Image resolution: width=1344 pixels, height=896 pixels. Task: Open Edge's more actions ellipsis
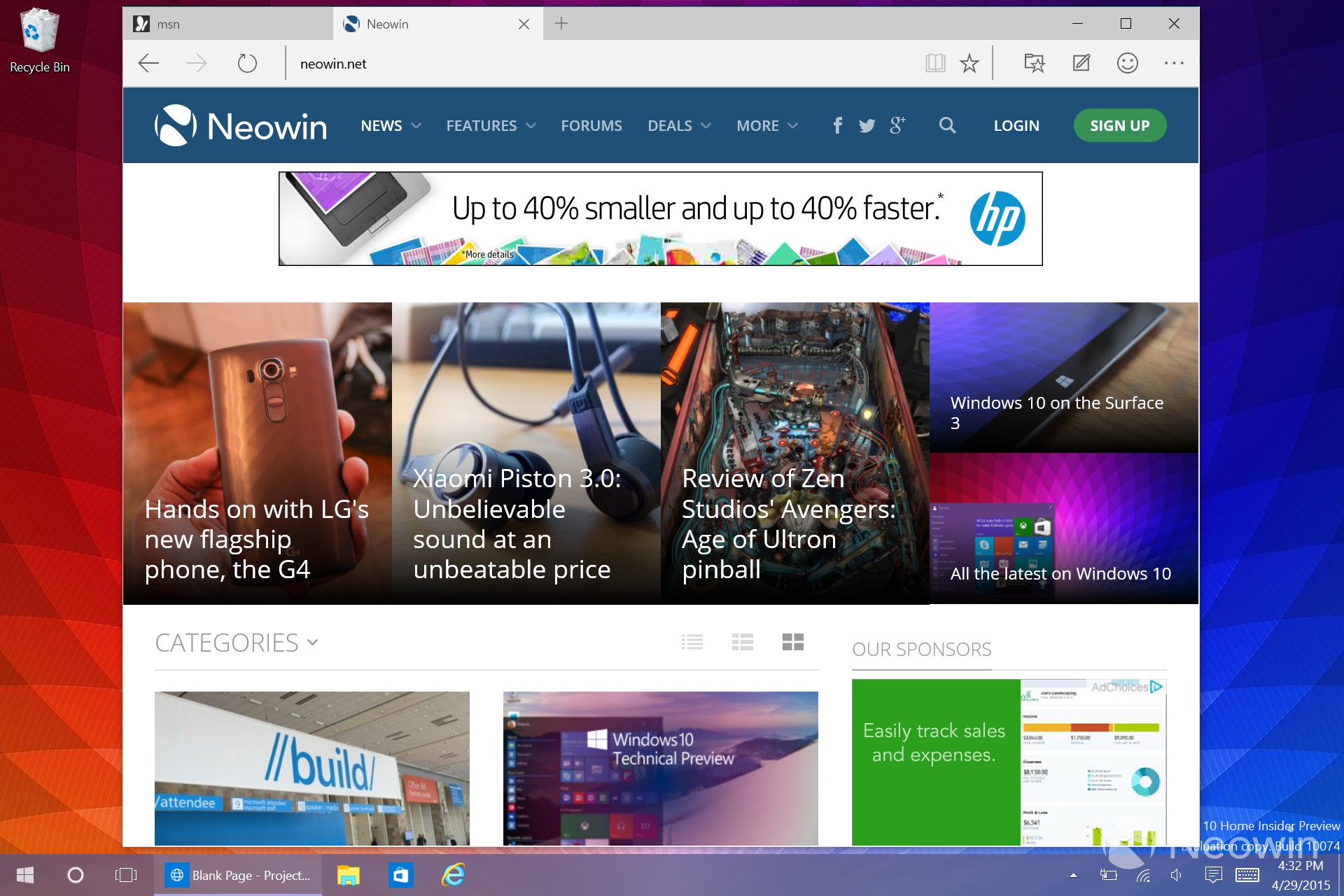[x=1173, y=63]
